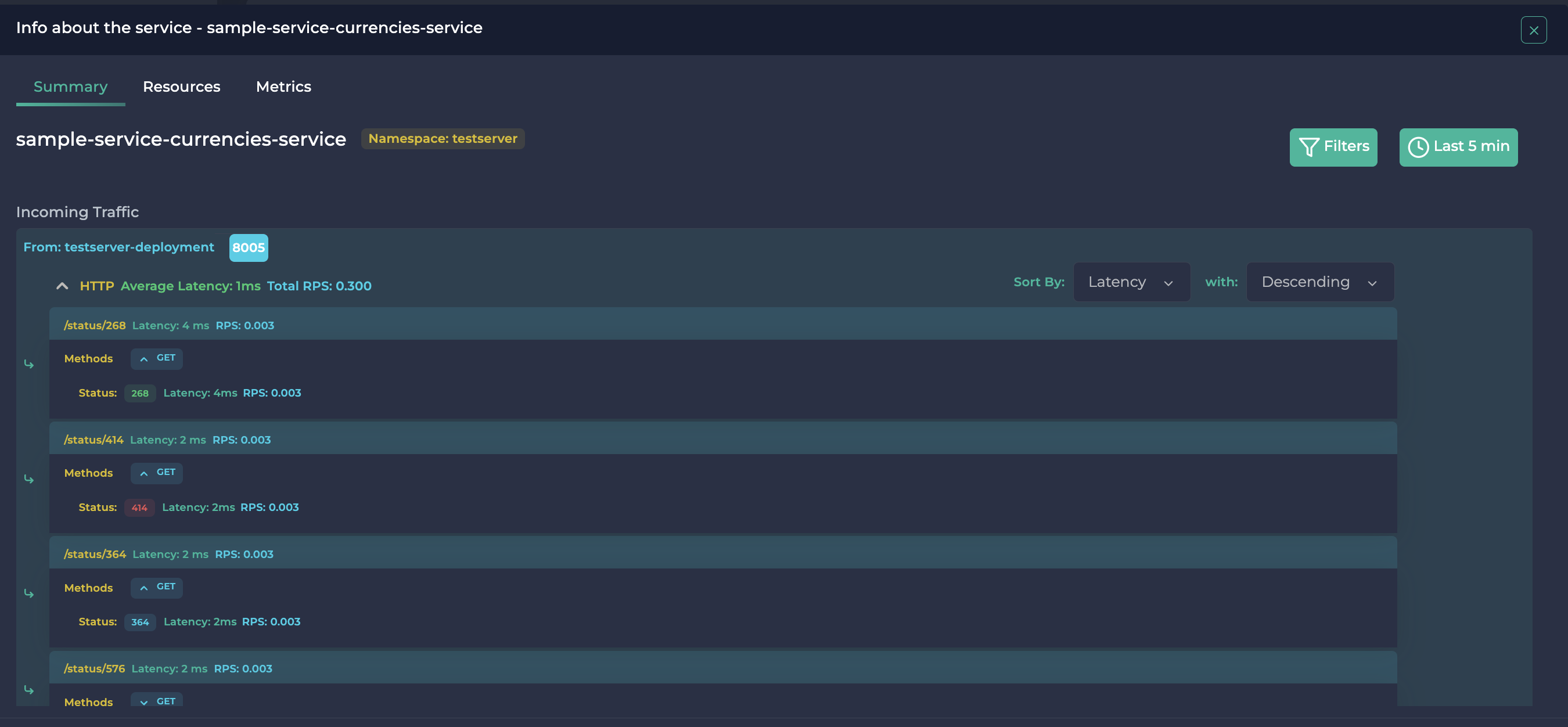Click the Filters funnel icon
This screenshot has height=727, width=1568.
point(1310,146)
